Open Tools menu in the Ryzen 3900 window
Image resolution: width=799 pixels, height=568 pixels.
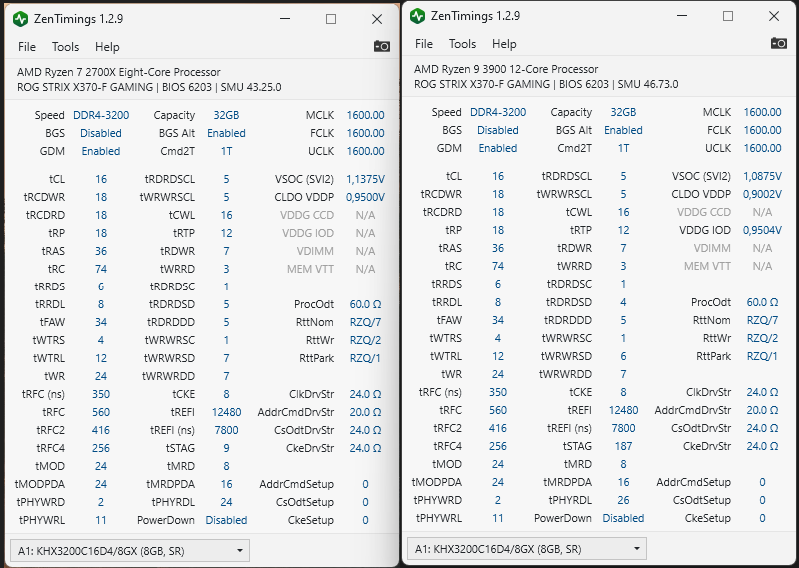click(x=462, y=44)
